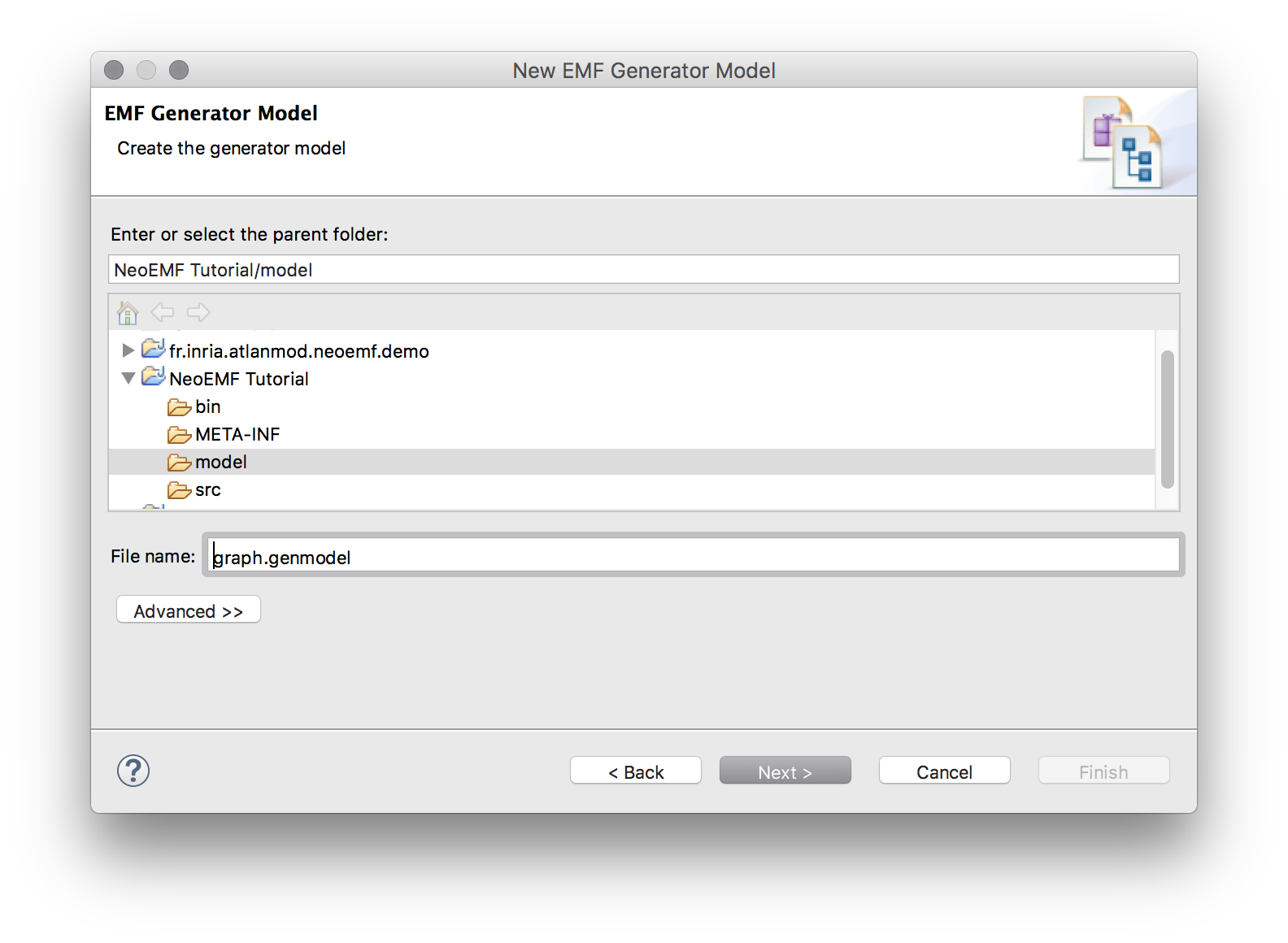Open the help question mark icon
The height and width of the screenshot is (943, 1288).
point(133,771)
